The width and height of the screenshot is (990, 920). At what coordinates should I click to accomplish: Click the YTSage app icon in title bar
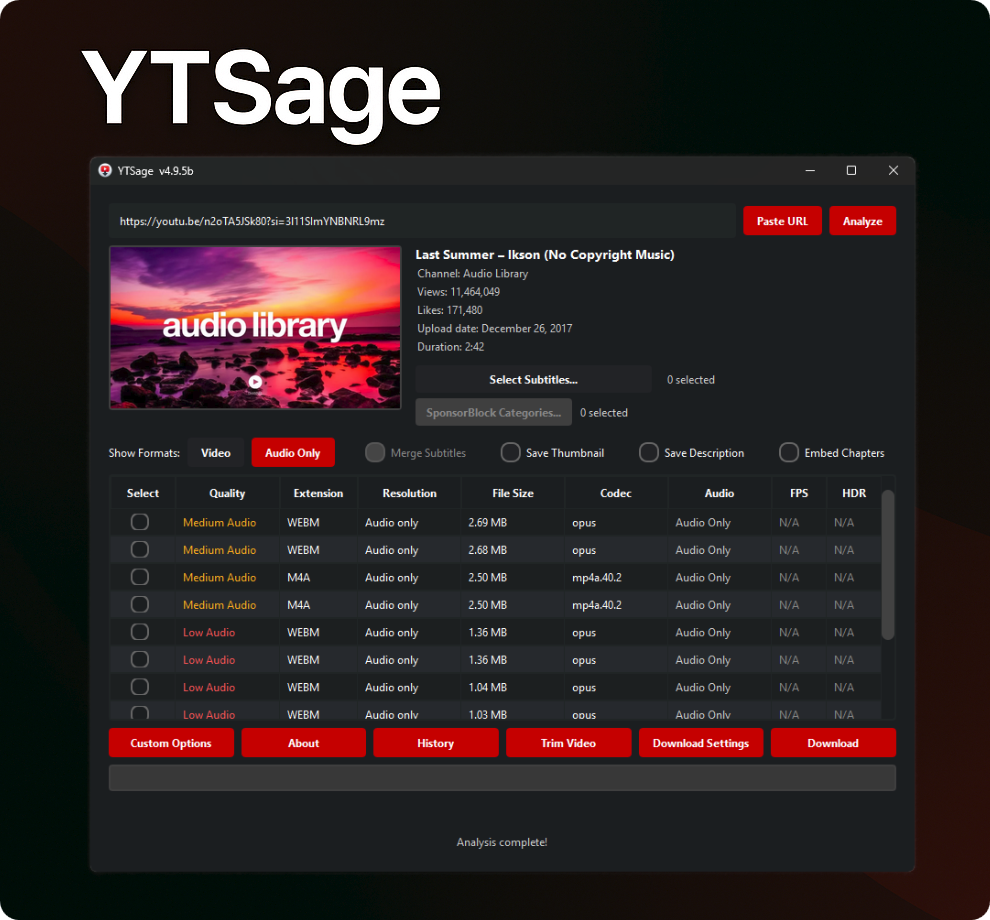[105, 170]
